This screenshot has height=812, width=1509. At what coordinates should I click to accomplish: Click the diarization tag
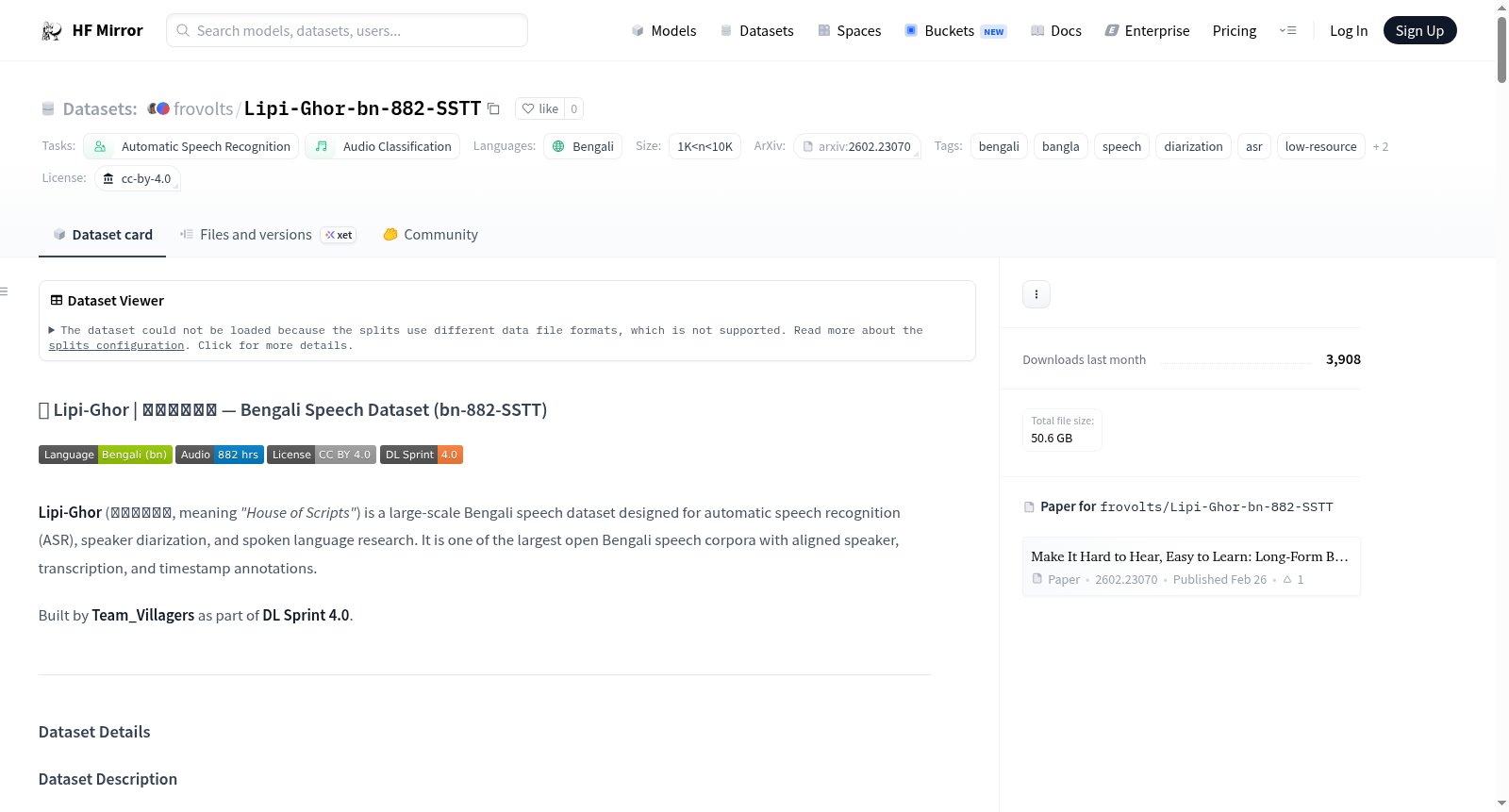(x=1193, y=146)
